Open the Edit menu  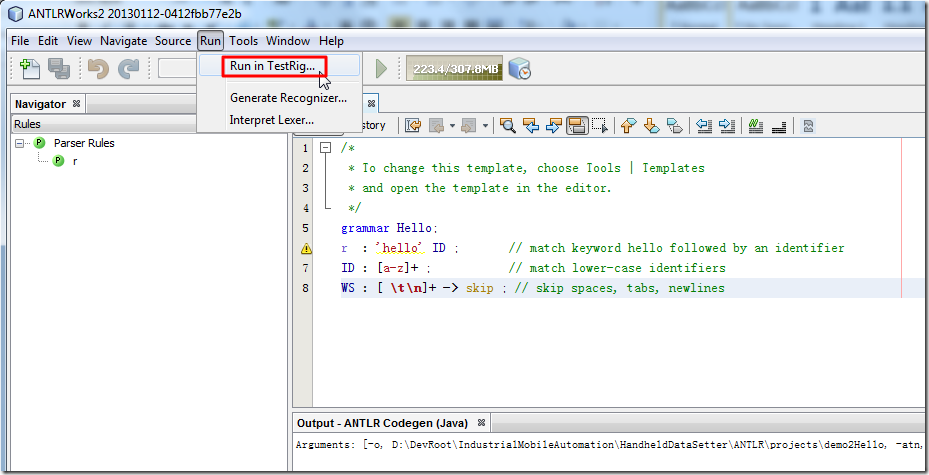tap(48, 41)
